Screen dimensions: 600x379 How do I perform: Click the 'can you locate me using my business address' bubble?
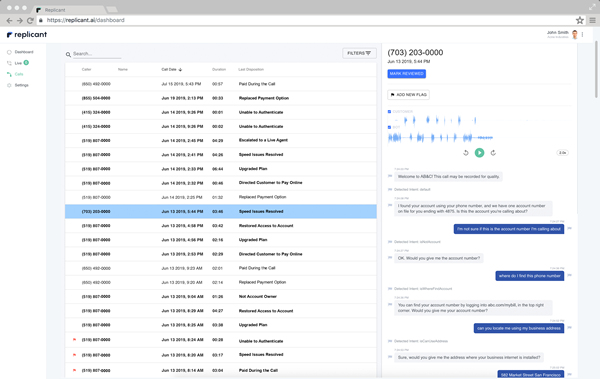pyautogui.click(x=519, y=328)
